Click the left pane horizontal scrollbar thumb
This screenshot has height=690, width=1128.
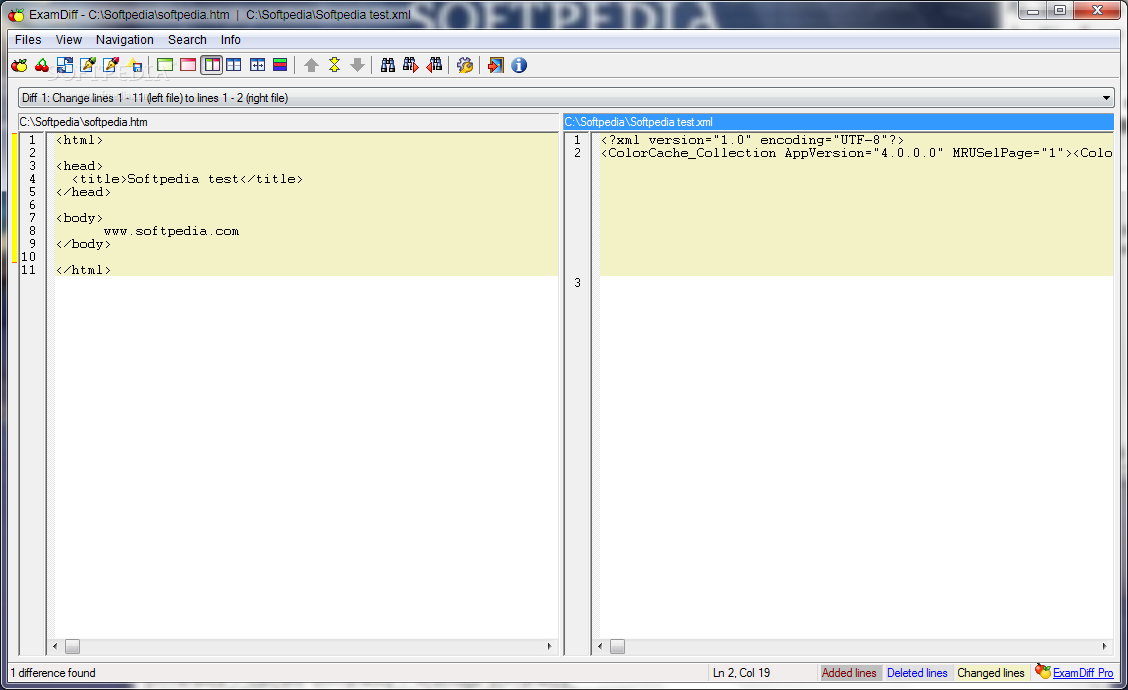73,646
